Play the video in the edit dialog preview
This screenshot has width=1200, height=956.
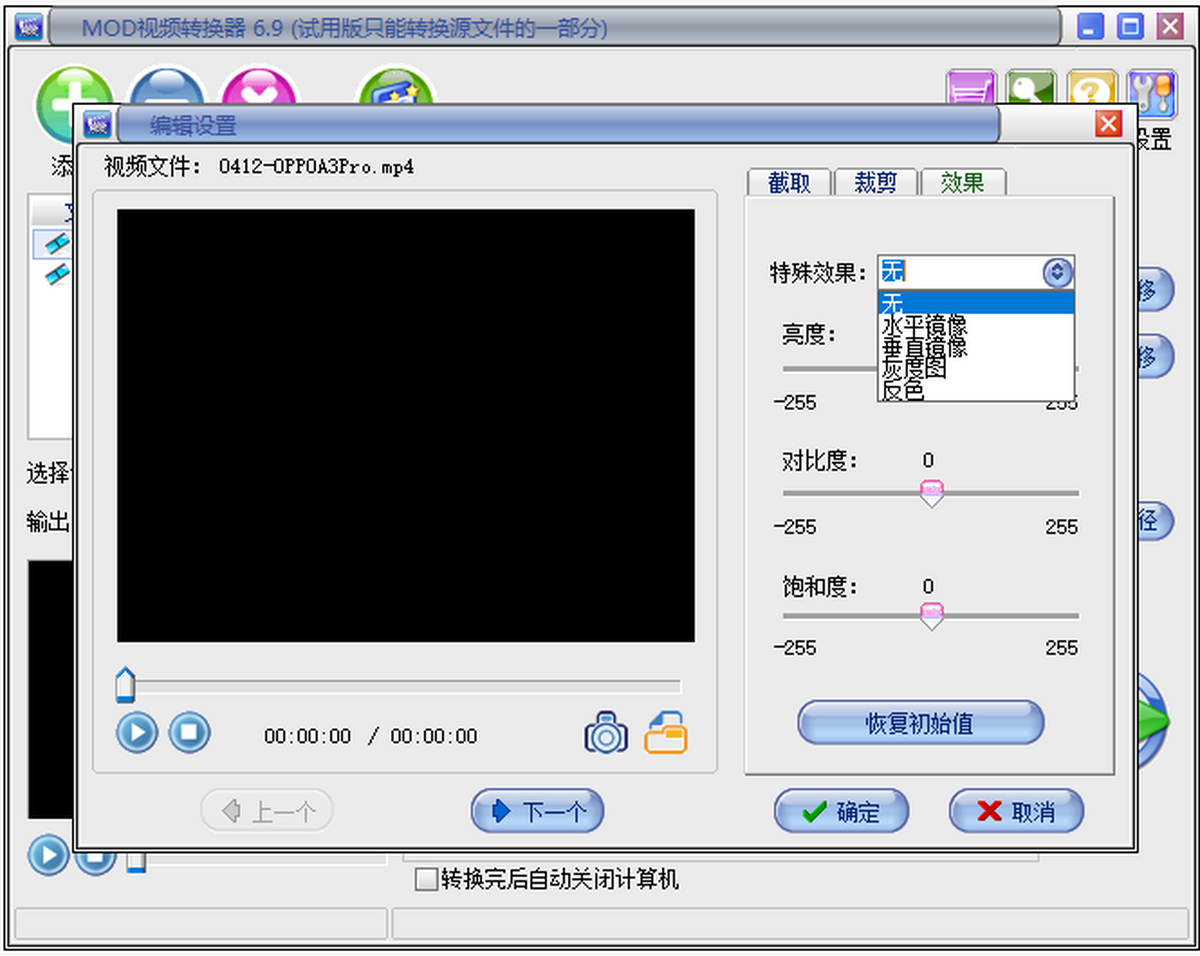137,733
